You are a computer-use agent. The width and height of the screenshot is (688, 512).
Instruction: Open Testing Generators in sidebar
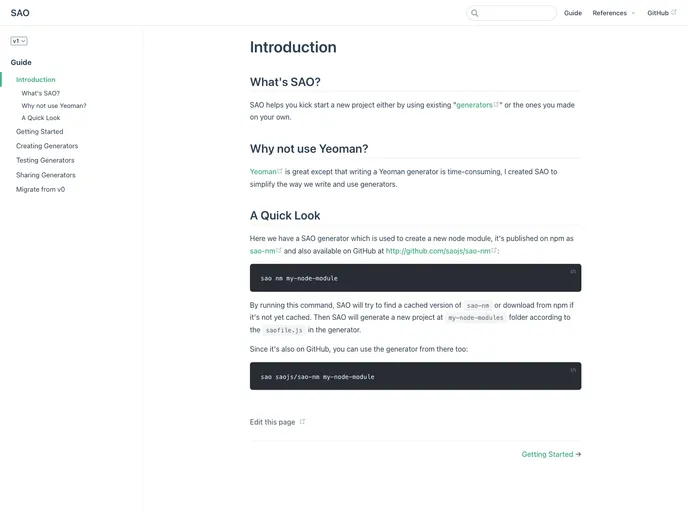click(45, 160)
